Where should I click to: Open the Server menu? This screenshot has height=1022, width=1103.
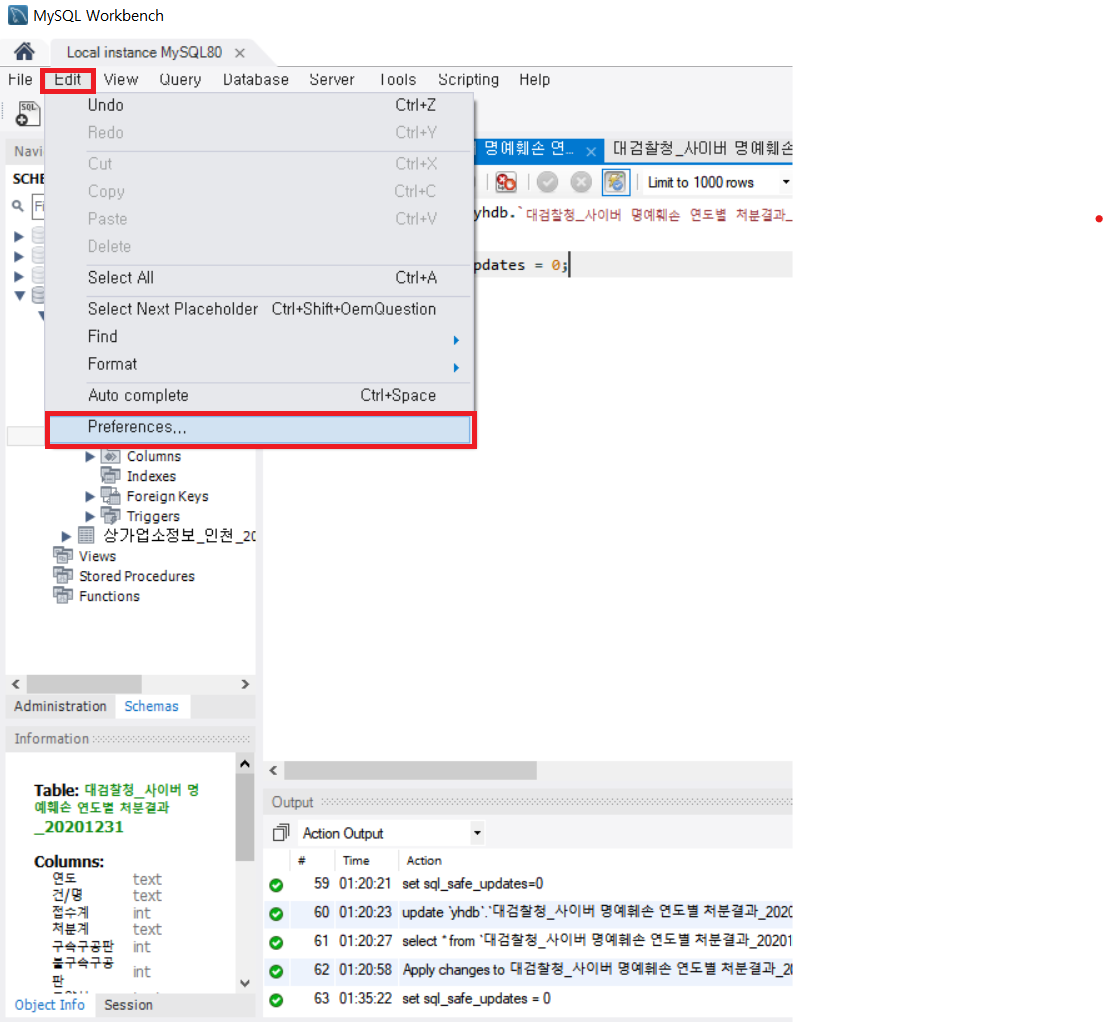point(331,79)
